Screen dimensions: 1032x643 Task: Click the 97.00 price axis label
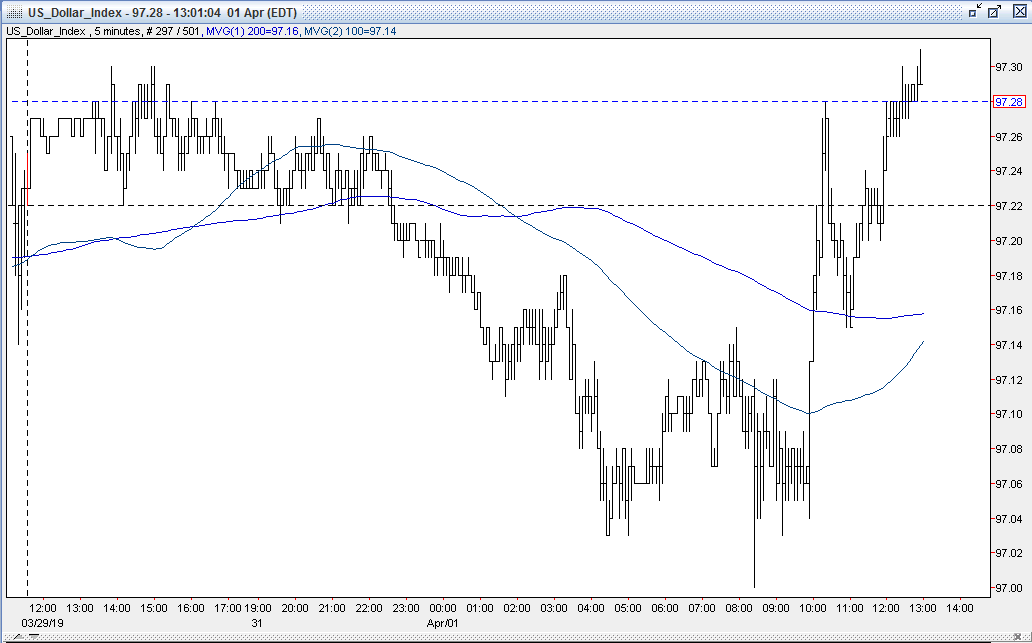click(x=1008, y=588)
